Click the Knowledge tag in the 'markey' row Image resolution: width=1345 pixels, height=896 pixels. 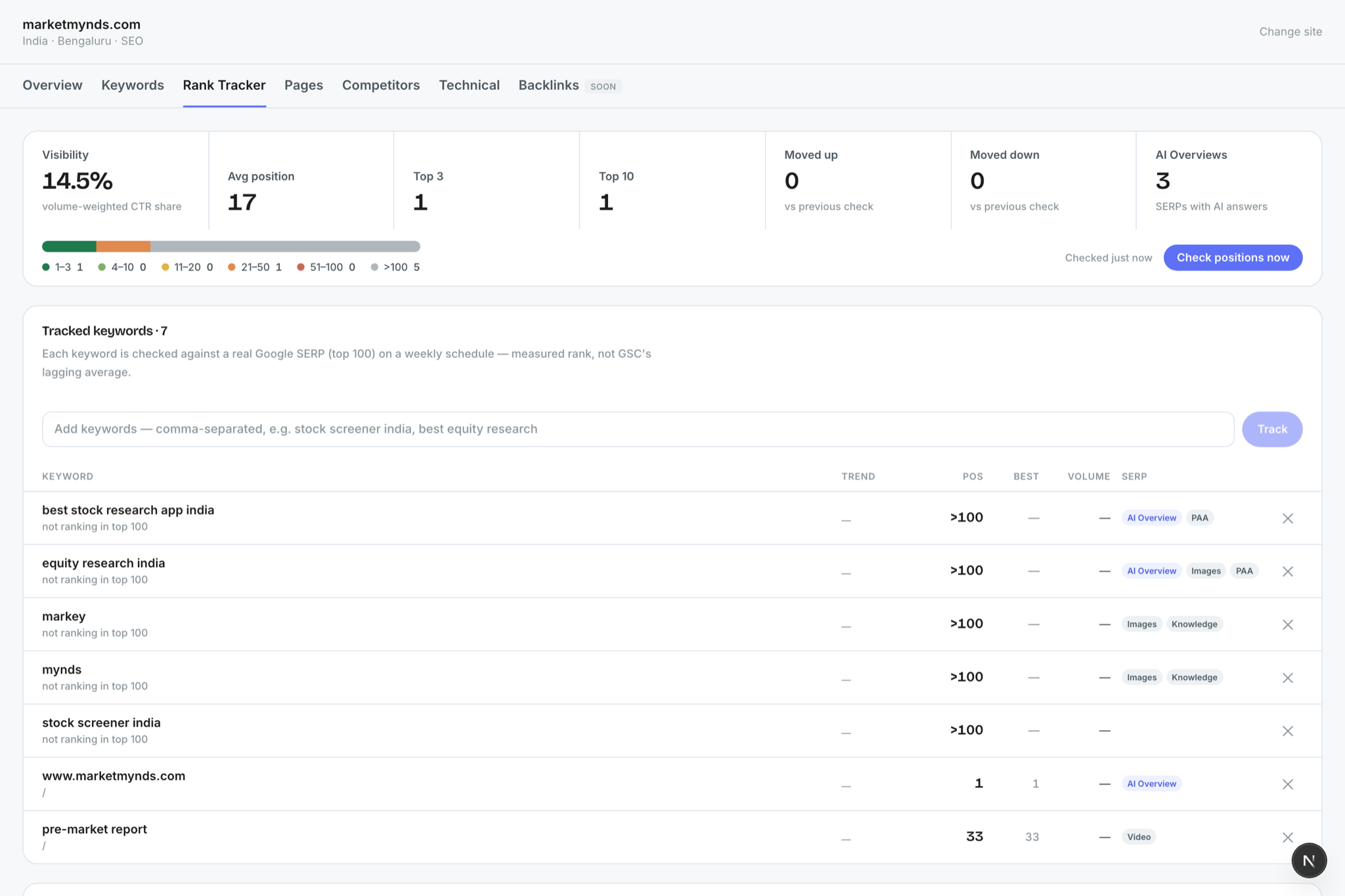coord(1194,624)
